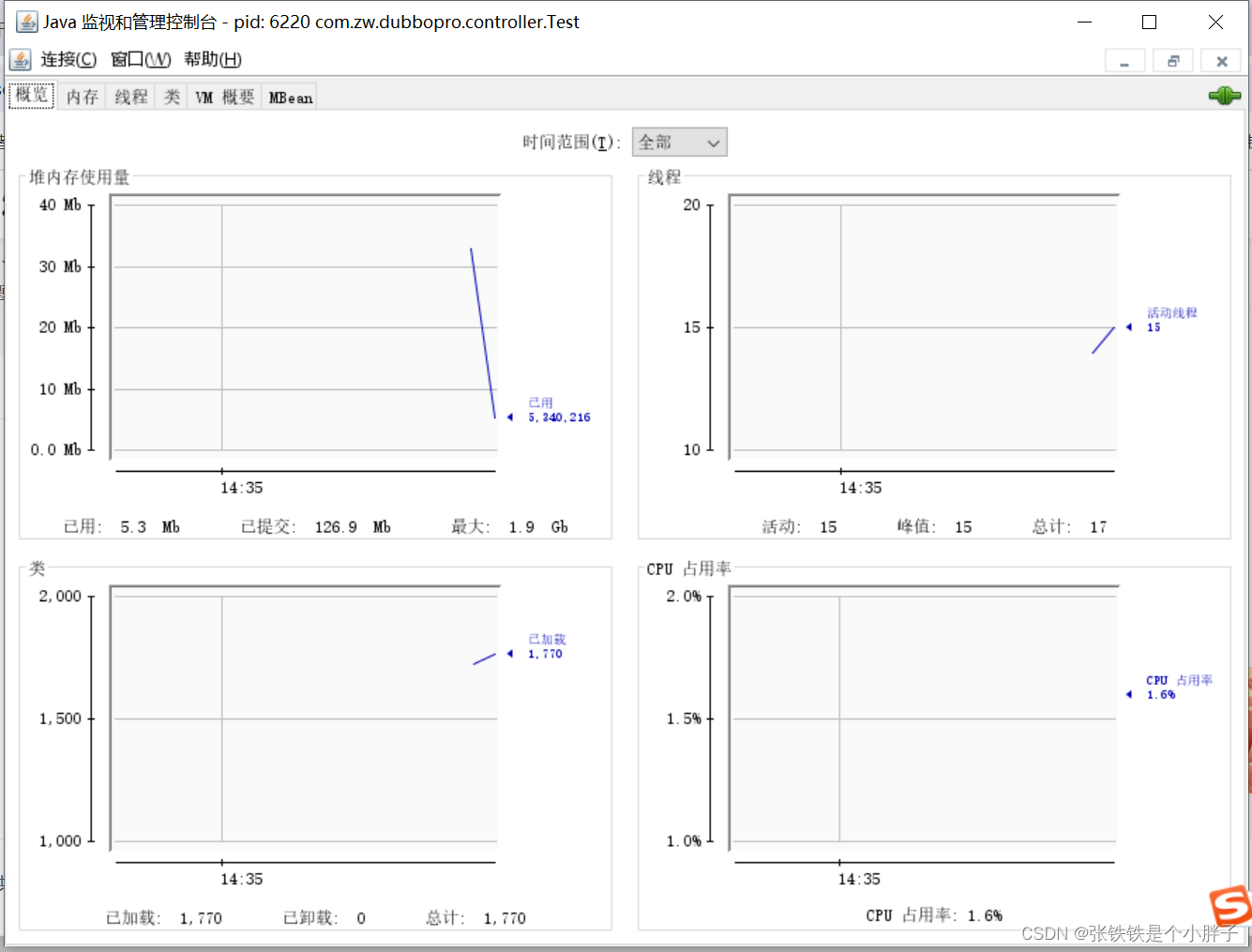This screenshot has height=952, width=1252.
Task: Click the 14:35 label under heap chart
Action: 242,488
